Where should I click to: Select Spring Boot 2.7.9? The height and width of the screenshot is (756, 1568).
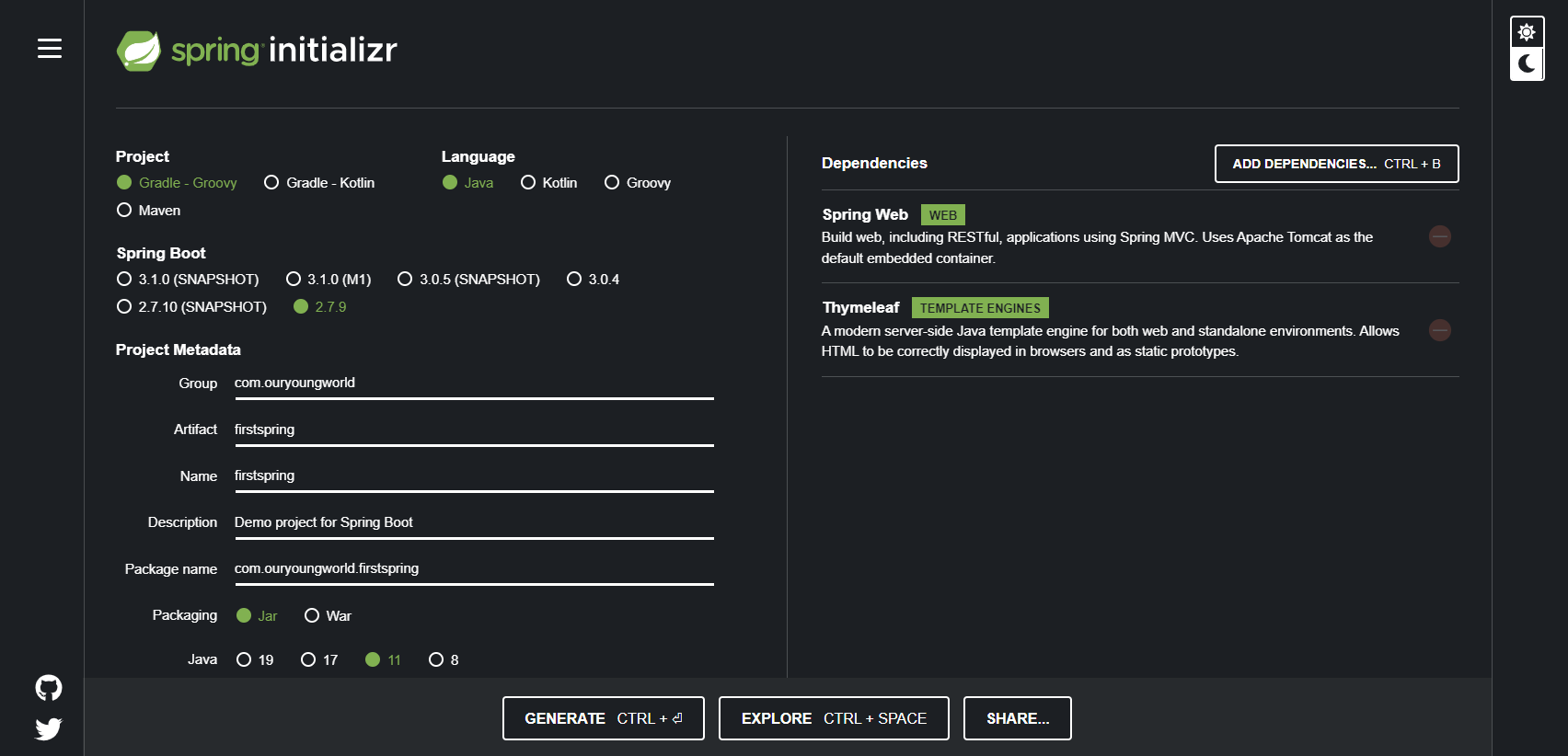tap(319, 307)
